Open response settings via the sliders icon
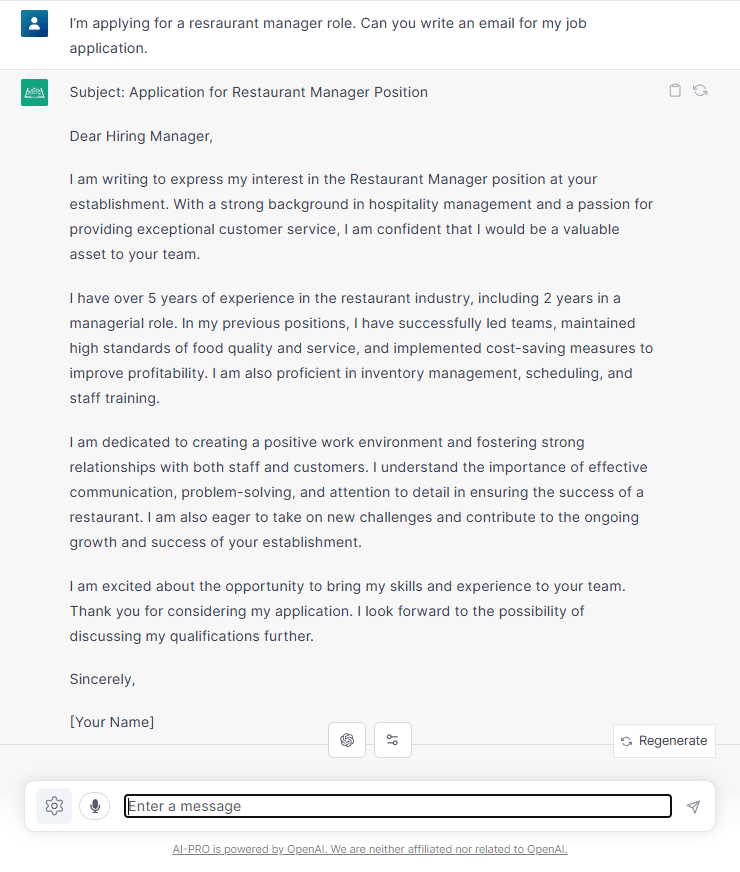 click(x=392, y=739)
